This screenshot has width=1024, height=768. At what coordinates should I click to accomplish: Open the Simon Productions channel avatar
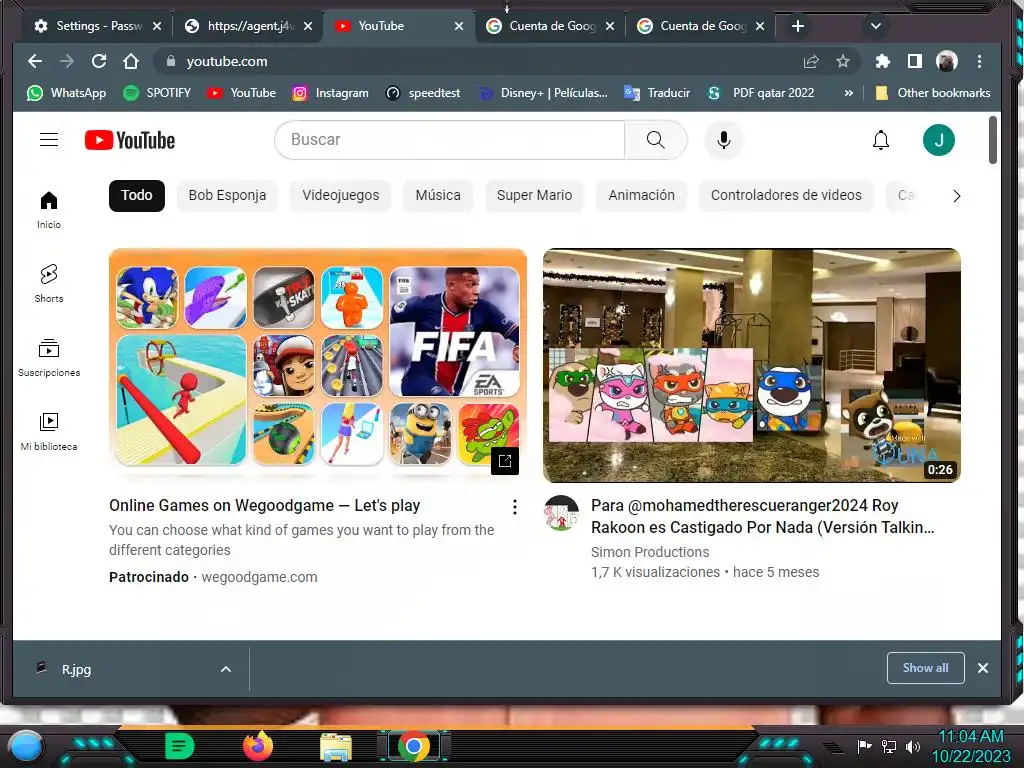[561, 513]
